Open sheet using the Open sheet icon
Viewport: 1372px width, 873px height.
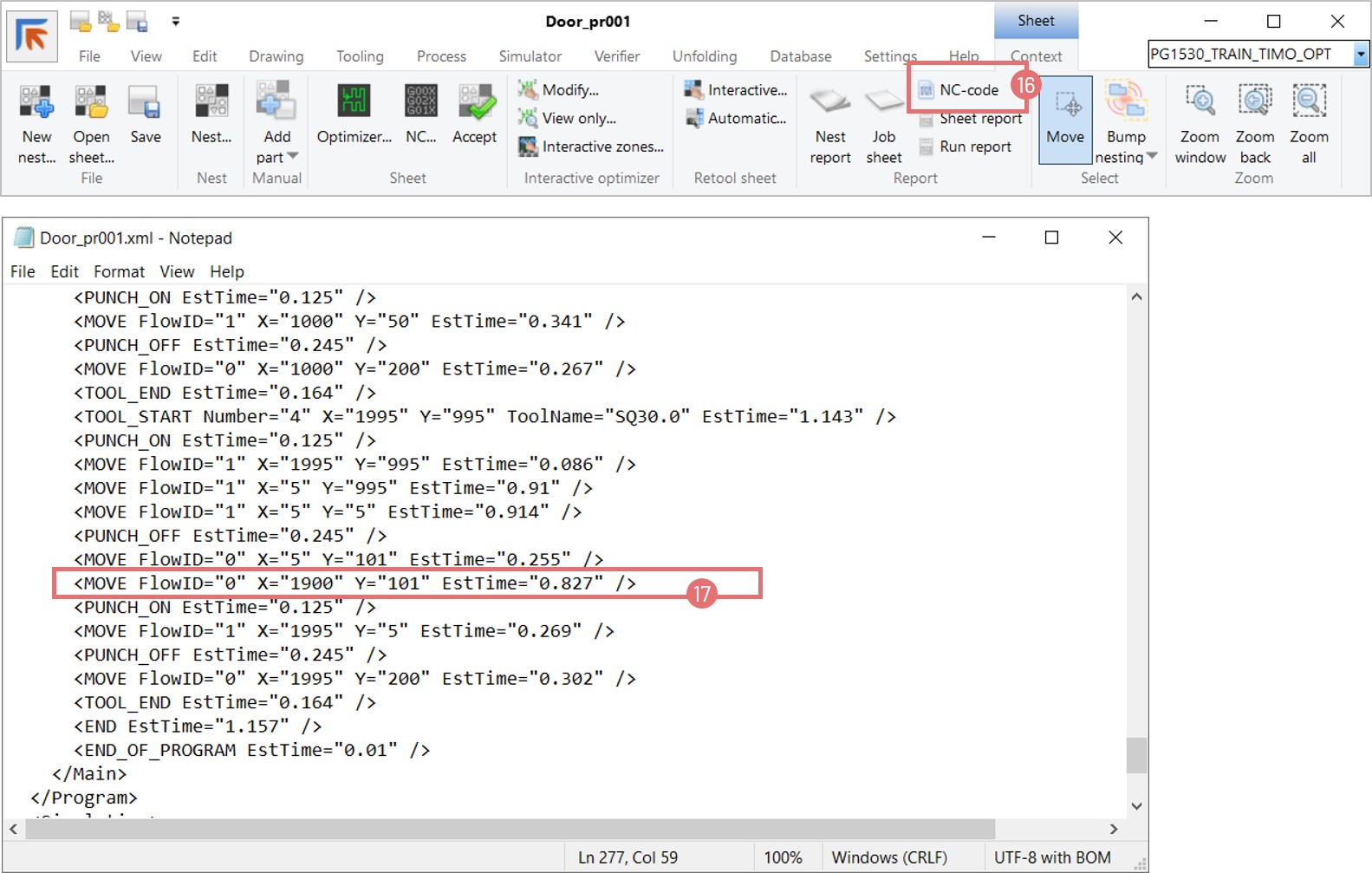91,103
